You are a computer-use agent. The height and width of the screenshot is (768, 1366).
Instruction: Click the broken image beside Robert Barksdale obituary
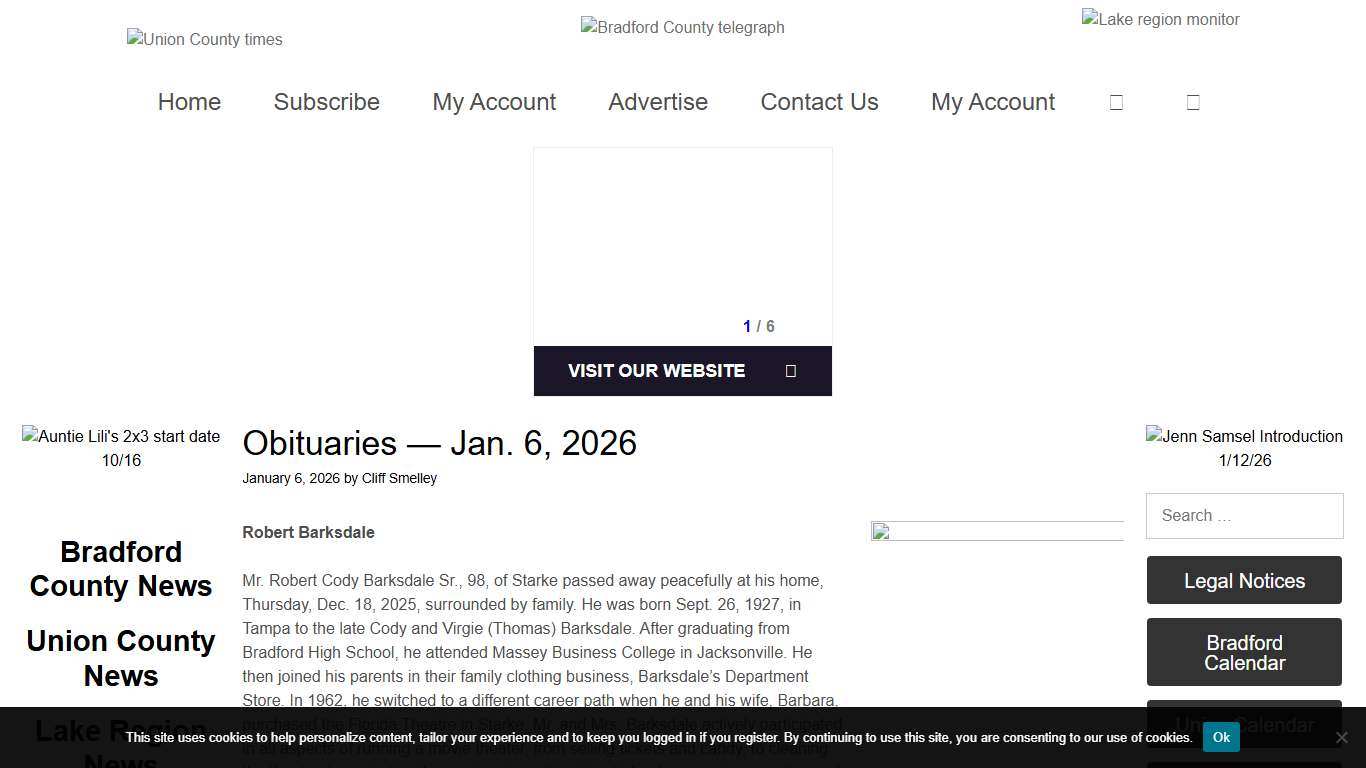(x=996, y=532)
